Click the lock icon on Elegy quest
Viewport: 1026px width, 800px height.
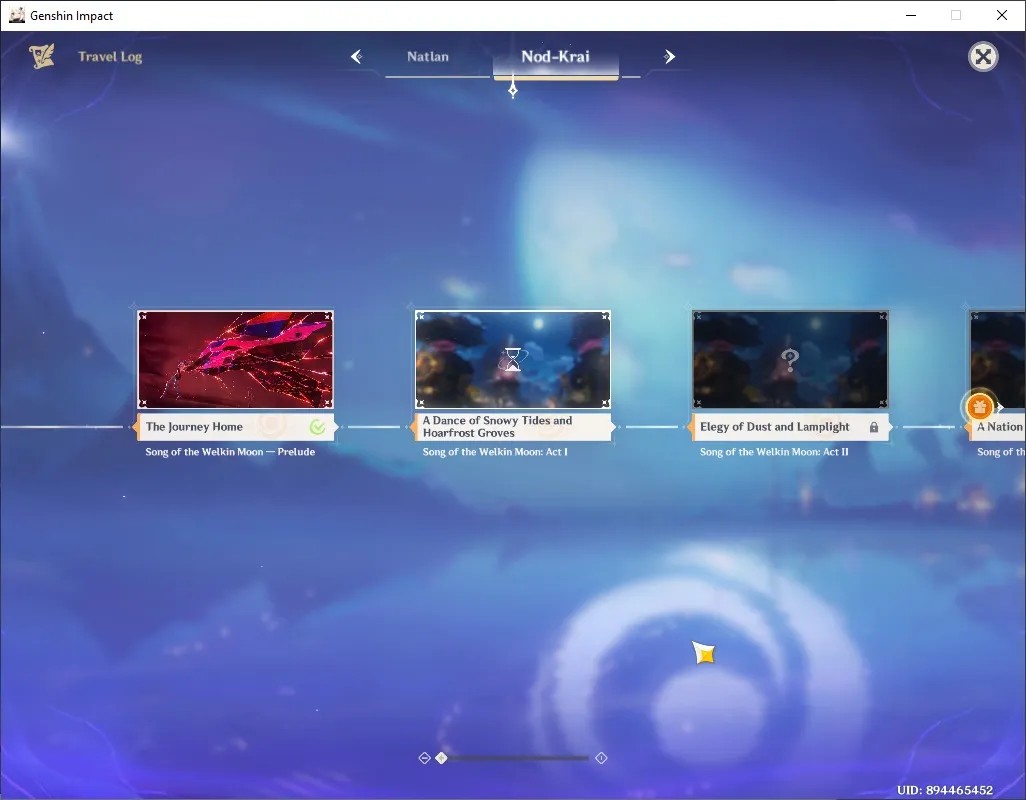pyautogui.click(x=874, y=427)
